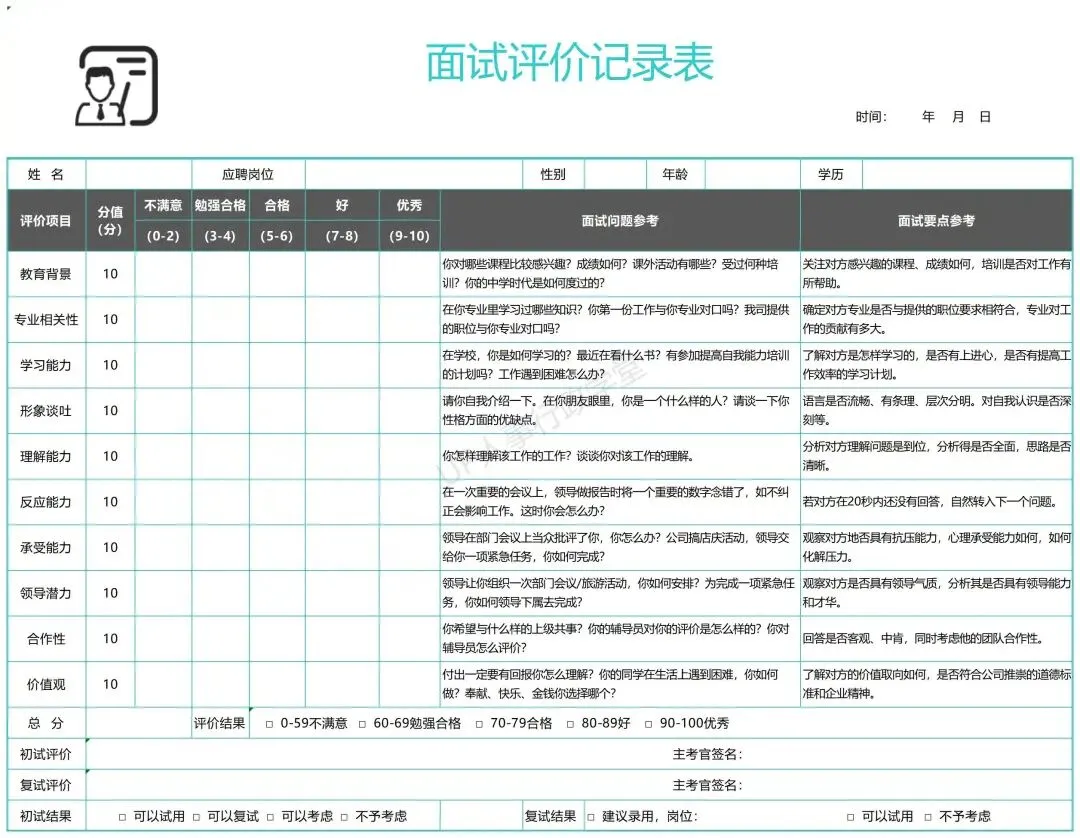This screenshot has width=1080, height=838.
Task: Click the empty 姓名 input cell
Action: 138,174
